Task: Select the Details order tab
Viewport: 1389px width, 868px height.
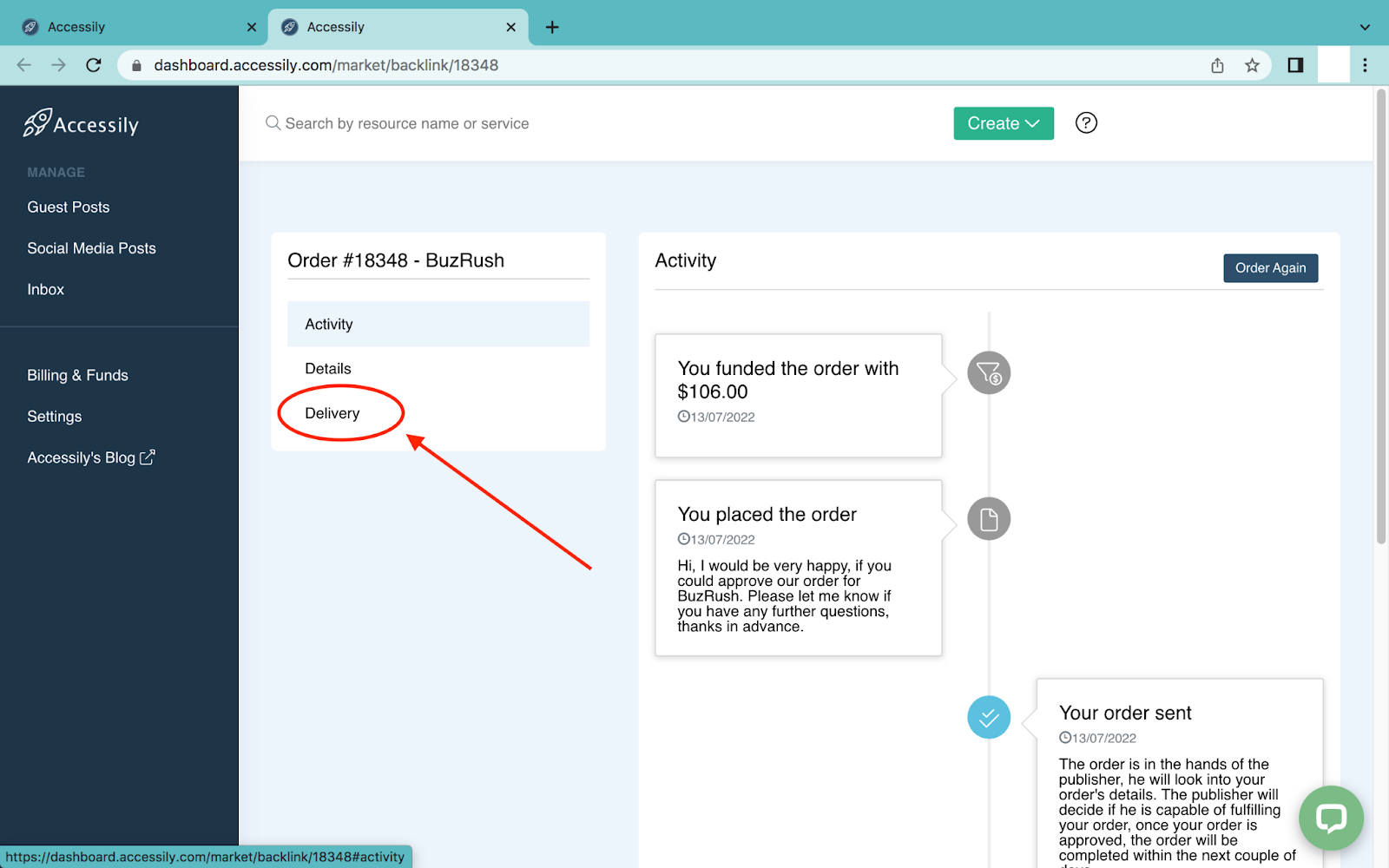Action: click(x=438, y=369)
